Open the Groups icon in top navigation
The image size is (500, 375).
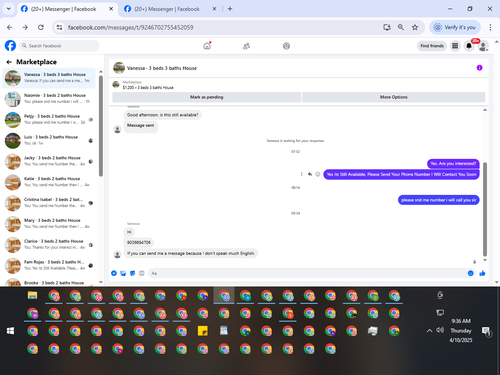286,46
